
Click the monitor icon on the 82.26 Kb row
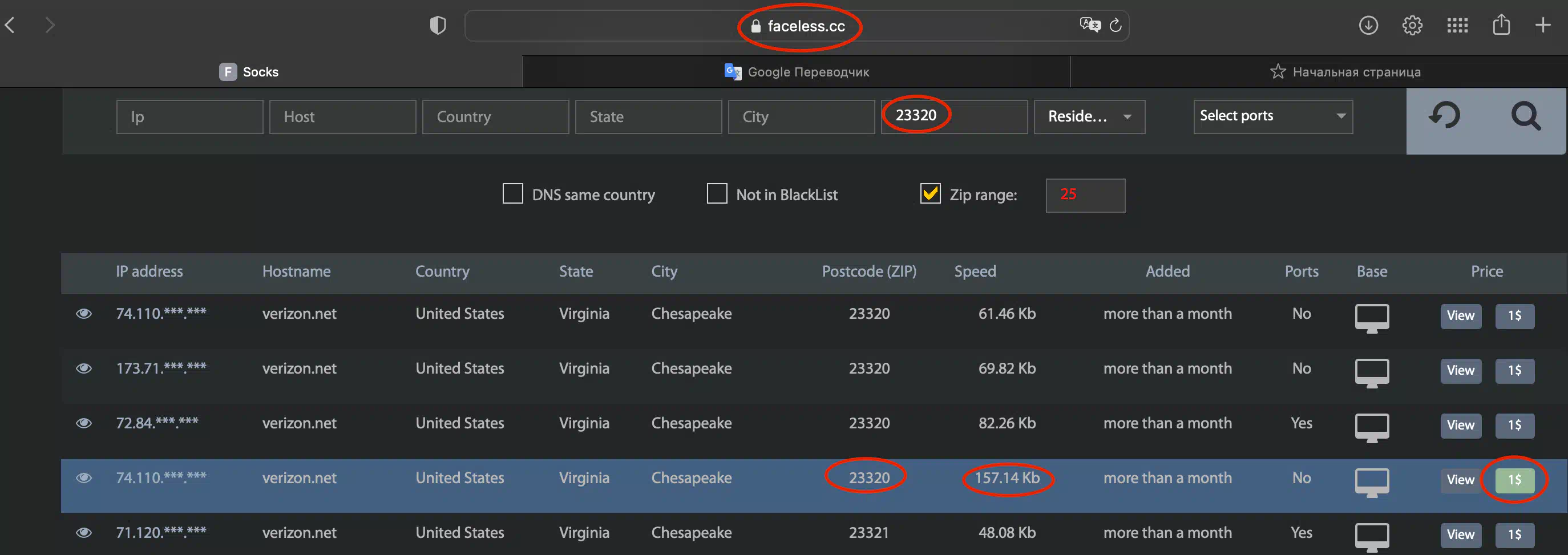tap(1372, 428)
